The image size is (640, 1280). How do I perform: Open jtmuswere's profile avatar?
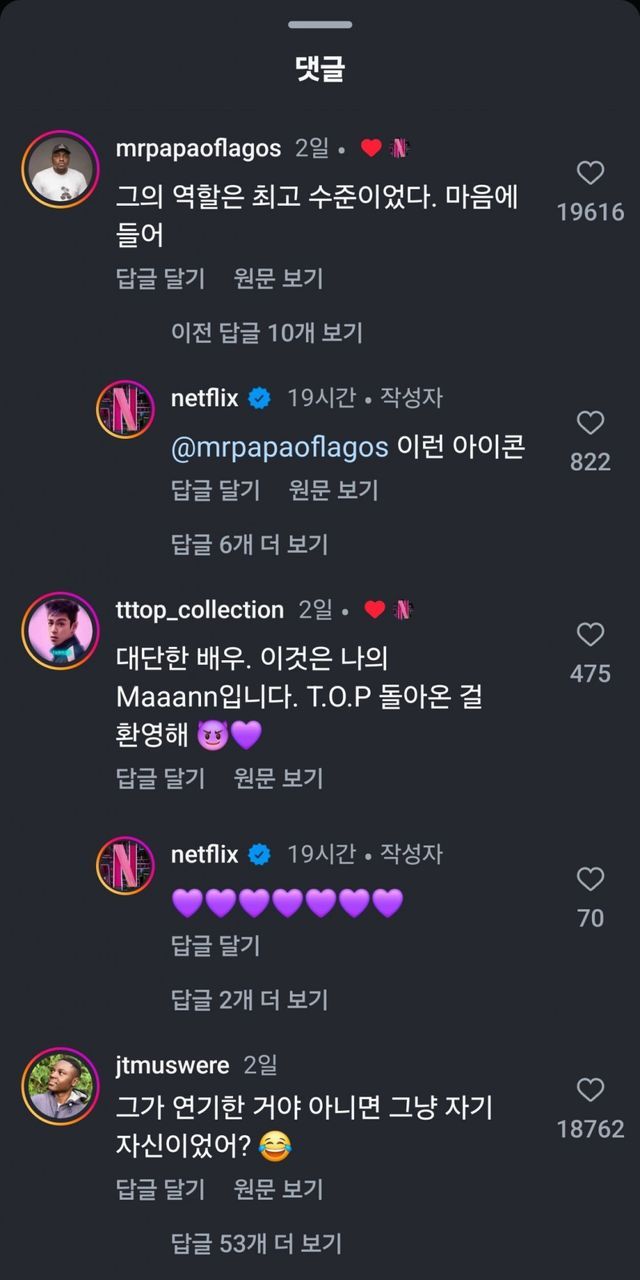coord(59,1085)
